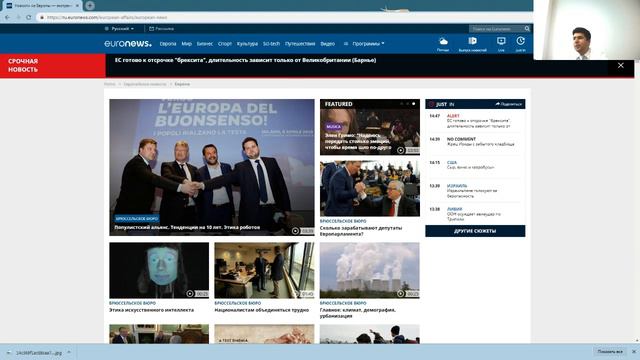This screenshot has width=640, height=360.
Task: Open the downloaded jpg file in downloads bar
Action: (x=39, y=352)
